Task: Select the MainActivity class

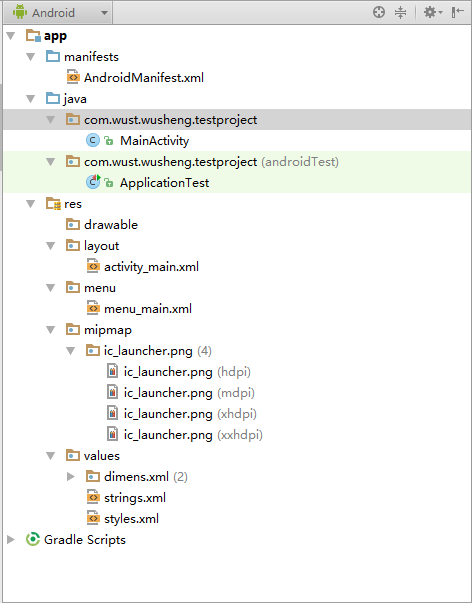Action: tap(155, 141)
